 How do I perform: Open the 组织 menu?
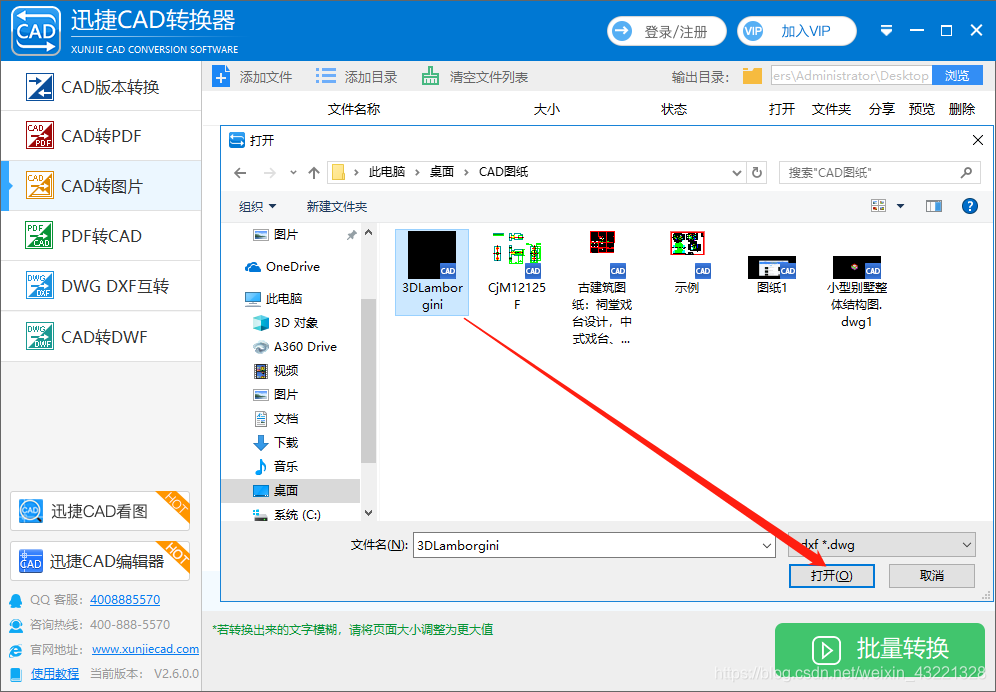point(257,207)
